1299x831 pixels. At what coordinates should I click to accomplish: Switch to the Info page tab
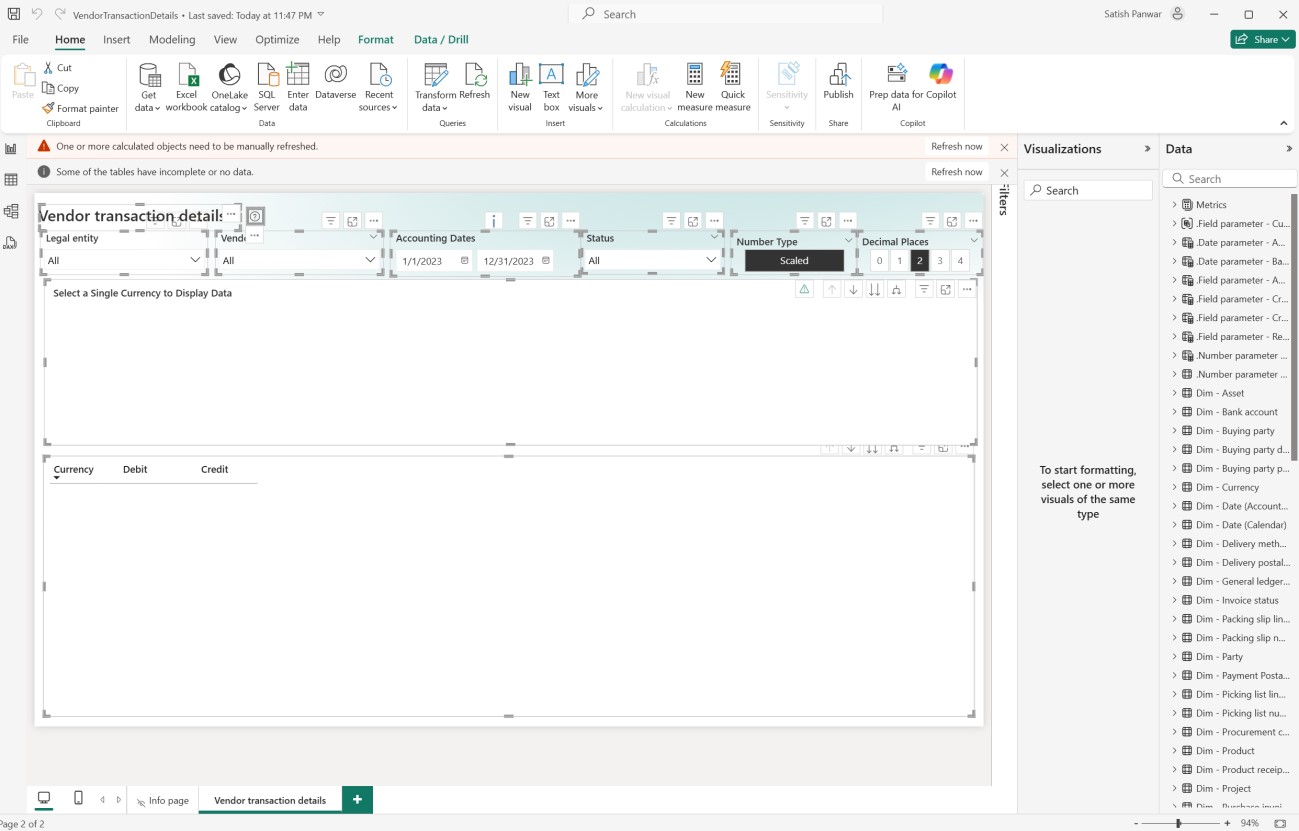(x=163, y=800)
